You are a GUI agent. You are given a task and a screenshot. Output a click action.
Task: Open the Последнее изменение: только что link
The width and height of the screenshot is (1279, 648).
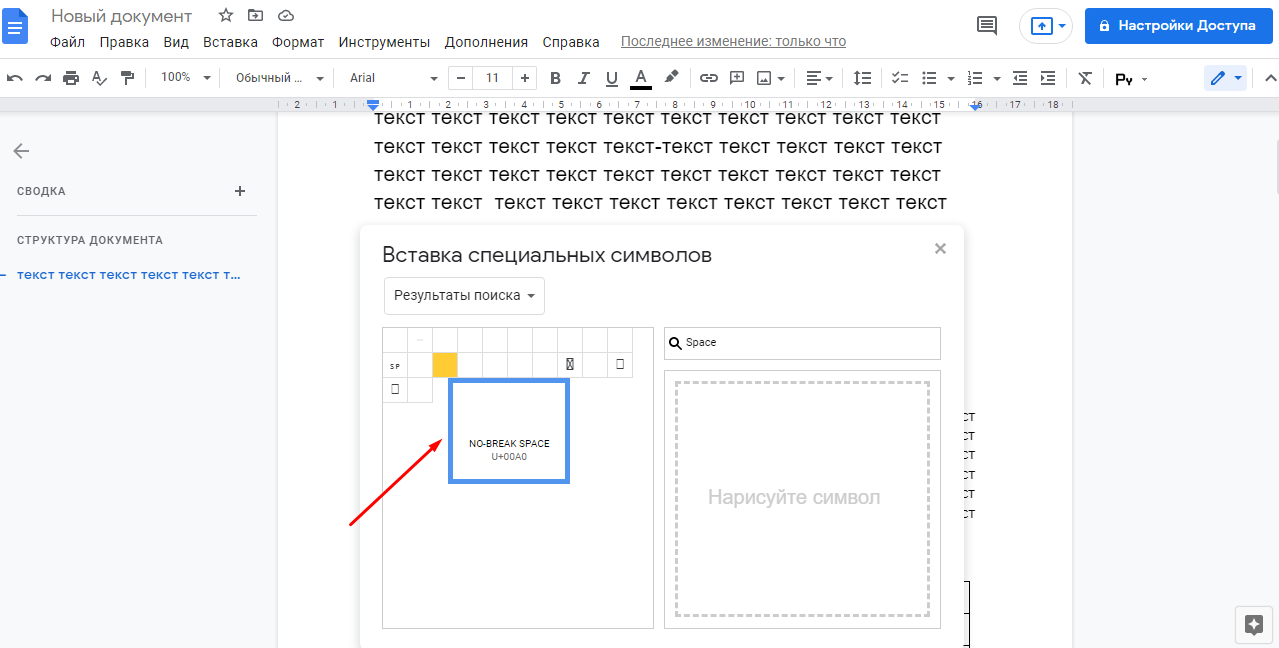tap(733, 42)
